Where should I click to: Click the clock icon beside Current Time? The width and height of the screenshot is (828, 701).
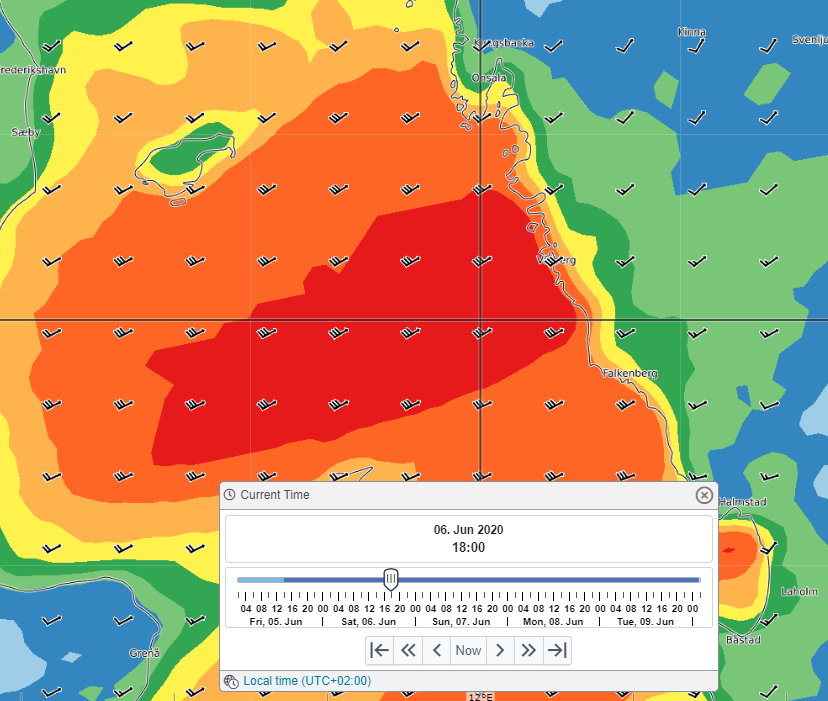coord(230,495)
